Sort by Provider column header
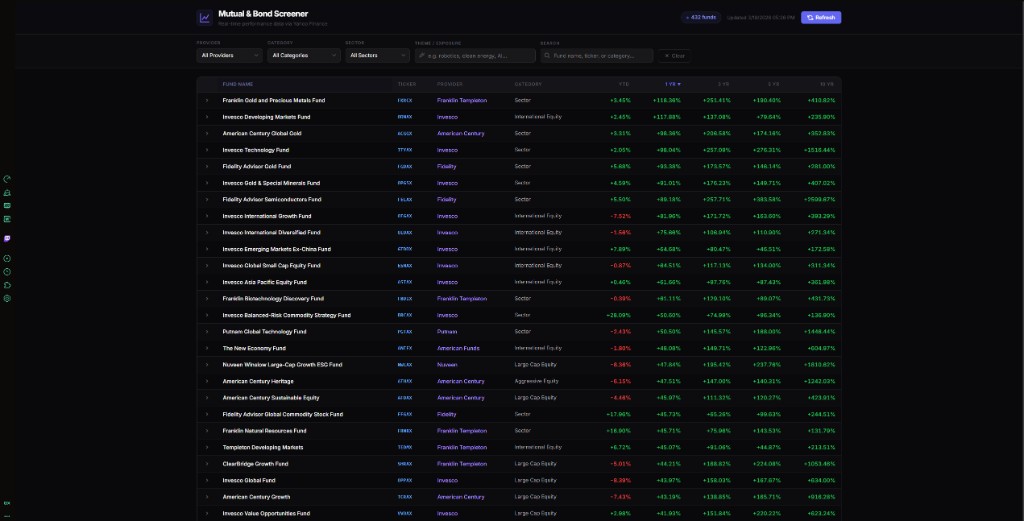 (450, 84)
